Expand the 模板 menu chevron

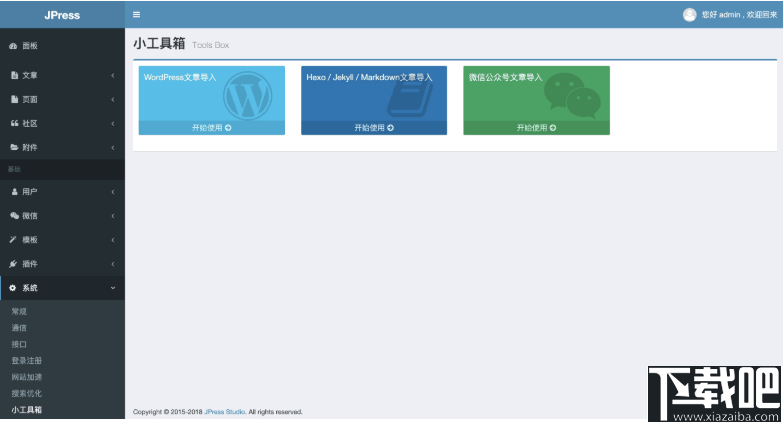coord(113,240)
